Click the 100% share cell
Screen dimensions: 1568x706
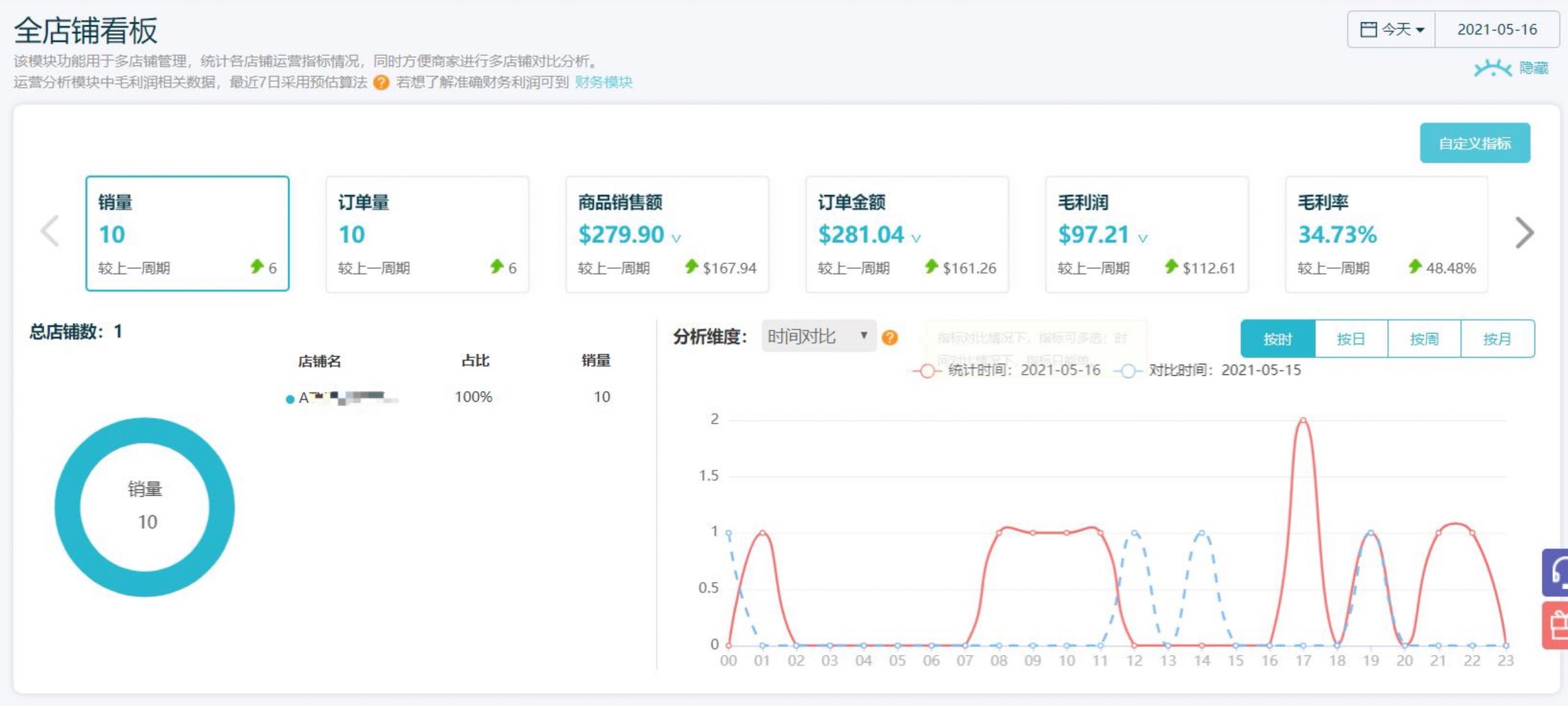[x=473, y=397]
